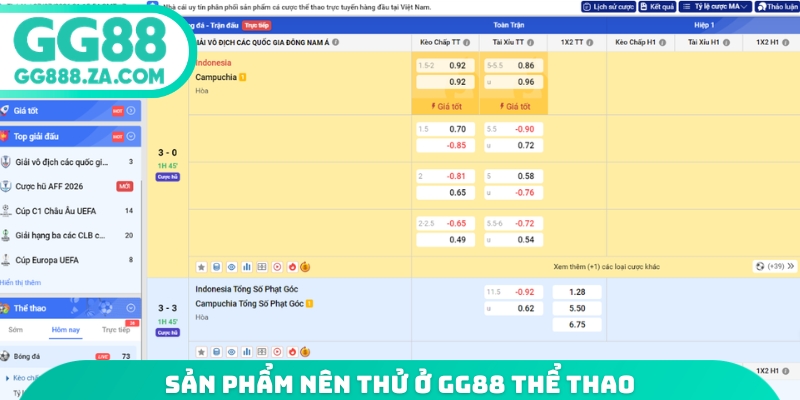The height and width of the screenshot is (400, 800).
Task: Select Bóng đá sport with 73 matches
Action: pyautogui.click(x=67, y=356)
